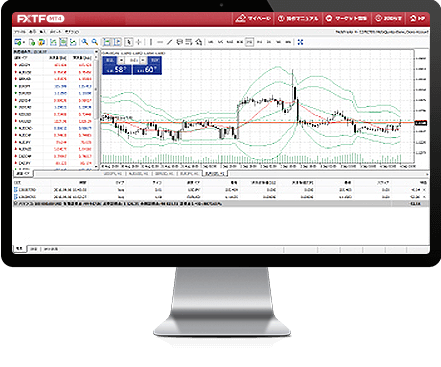Screen dimensions: 441x367
Task: Toggle chart shift from right edge
Action: [117, 42]
